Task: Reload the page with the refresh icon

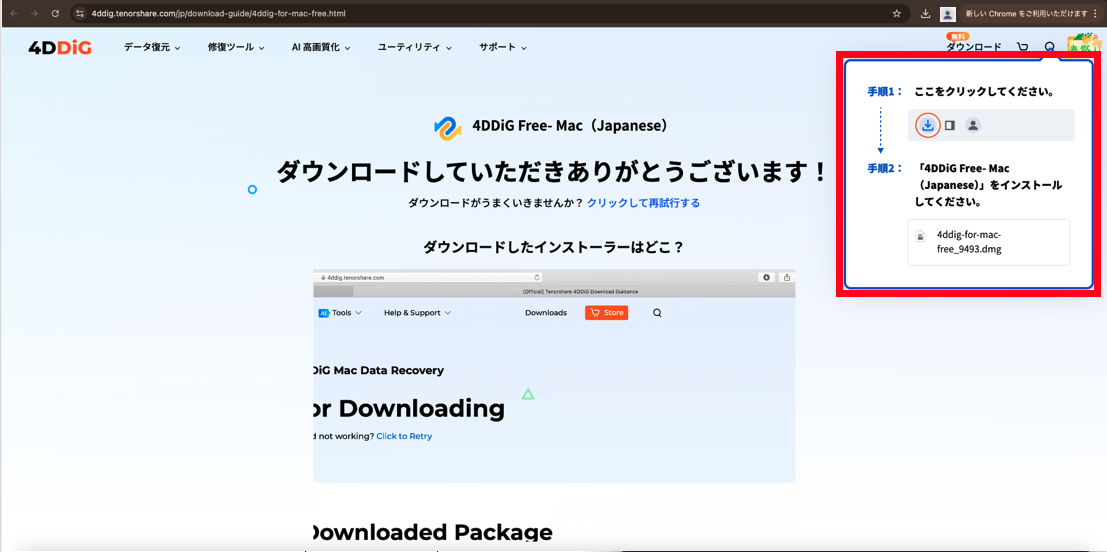Action: [x=55, y=13]
